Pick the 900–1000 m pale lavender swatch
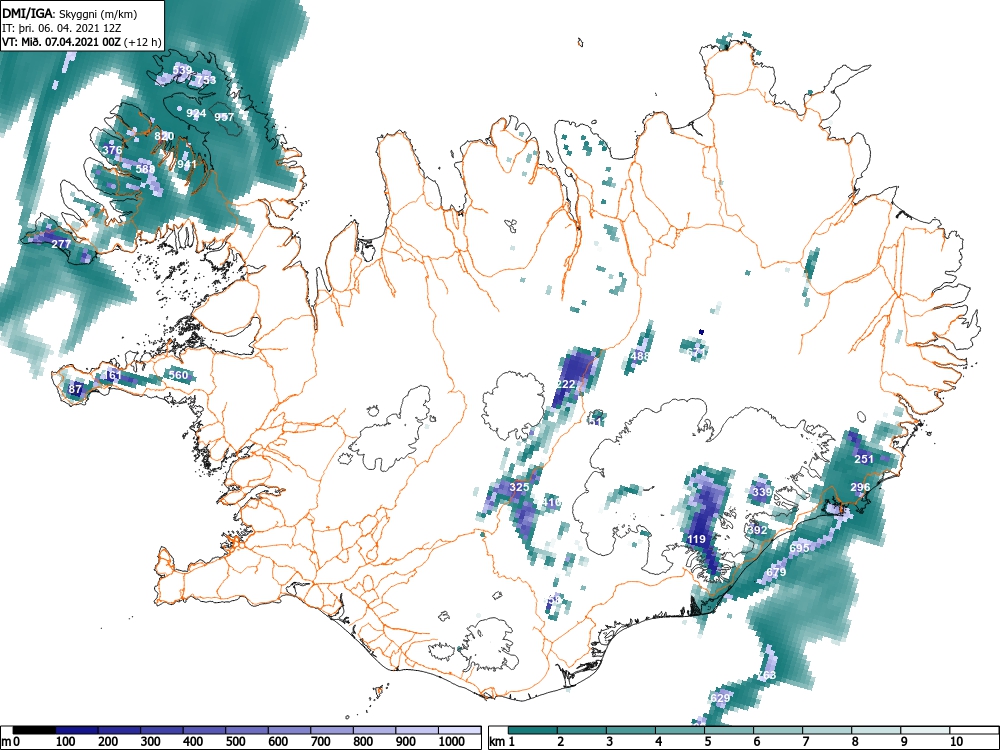Viewport: 1000px width, 750px height. coord(417,730)
